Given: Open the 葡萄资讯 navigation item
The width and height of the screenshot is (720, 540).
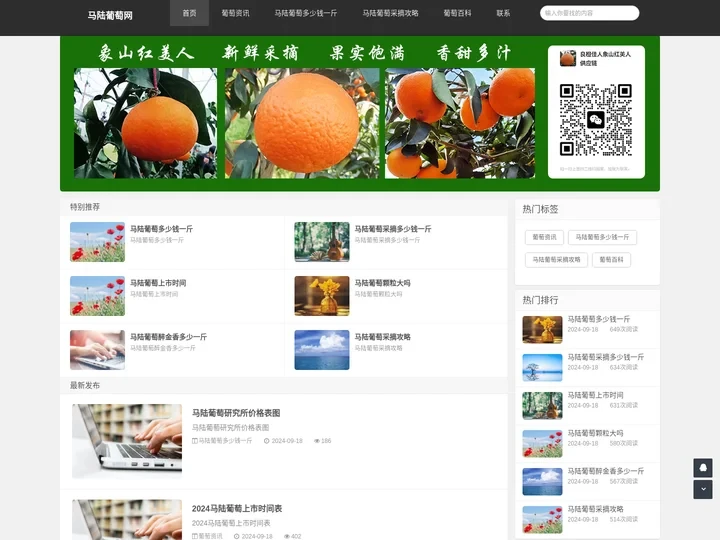Looking at the screenshot, I should [x=236, y=13].
